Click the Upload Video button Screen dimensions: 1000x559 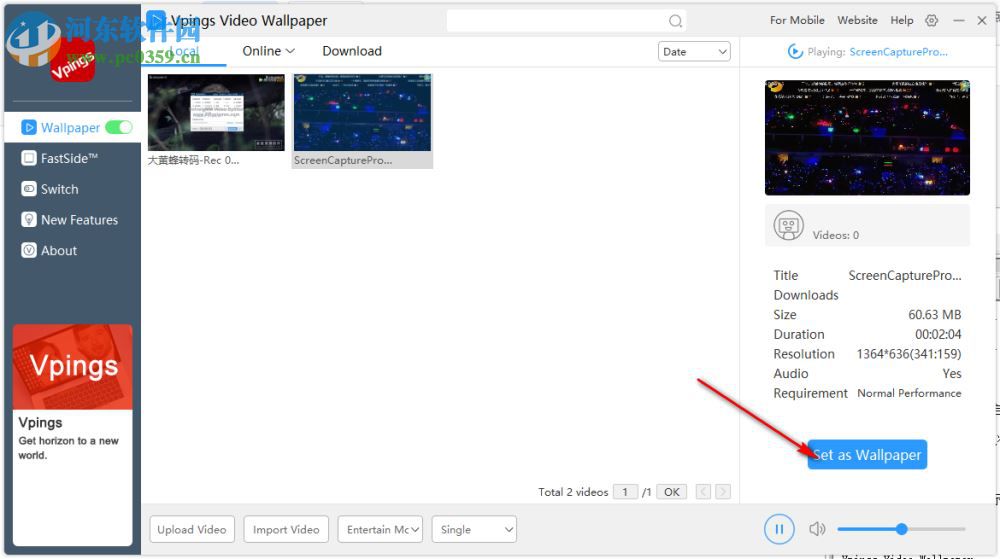pos(192,529)
